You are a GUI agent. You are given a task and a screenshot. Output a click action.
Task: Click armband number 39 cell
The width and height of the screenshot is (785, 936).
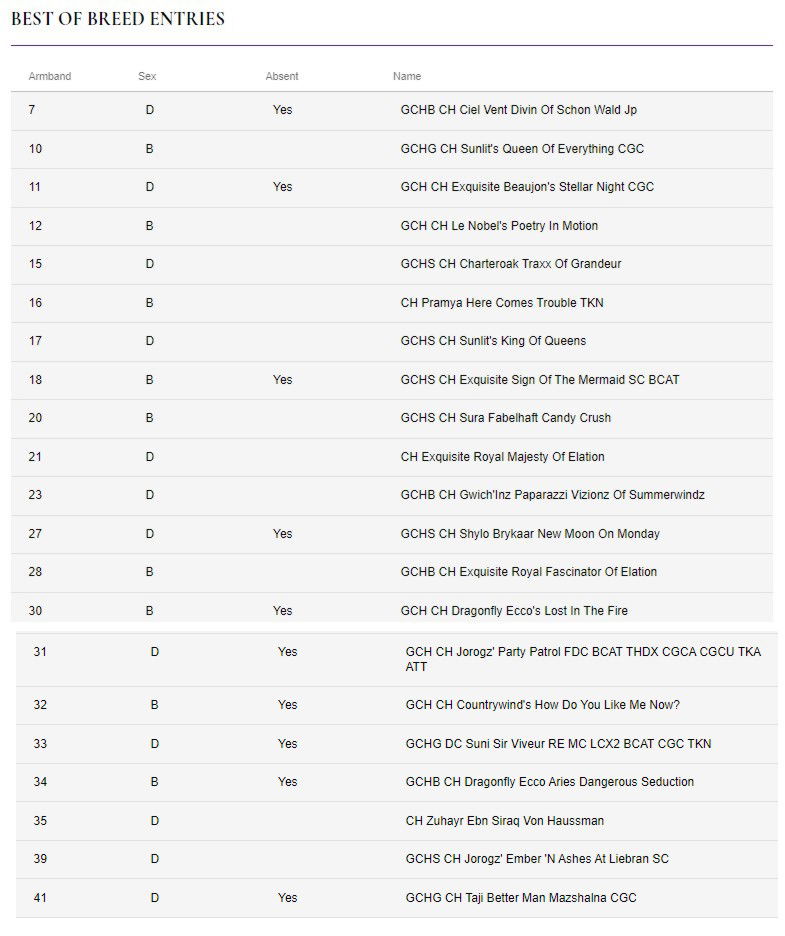pos(40,860)
